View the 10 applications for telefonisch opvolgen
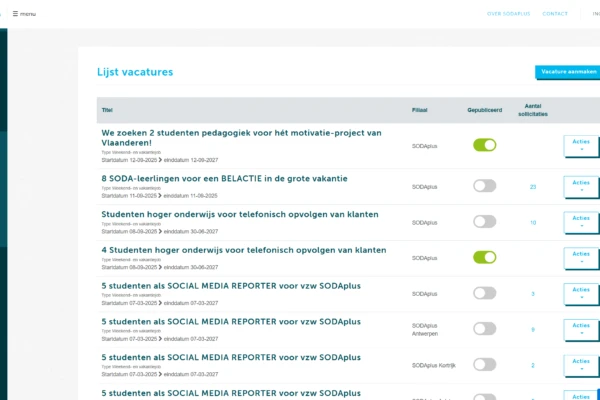 click(533, 222)
